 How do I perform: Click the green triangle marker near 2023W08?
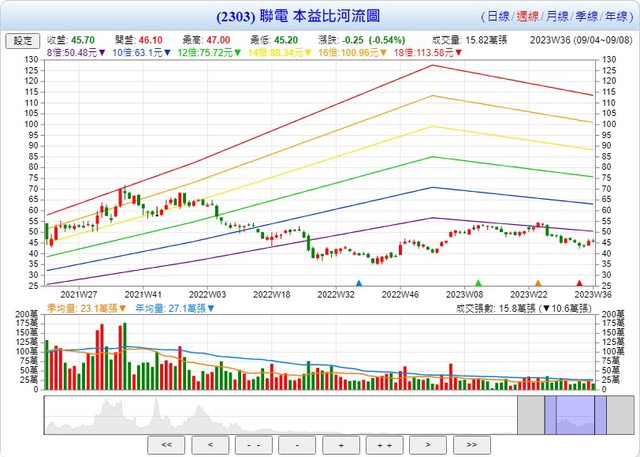pos(478,284)
